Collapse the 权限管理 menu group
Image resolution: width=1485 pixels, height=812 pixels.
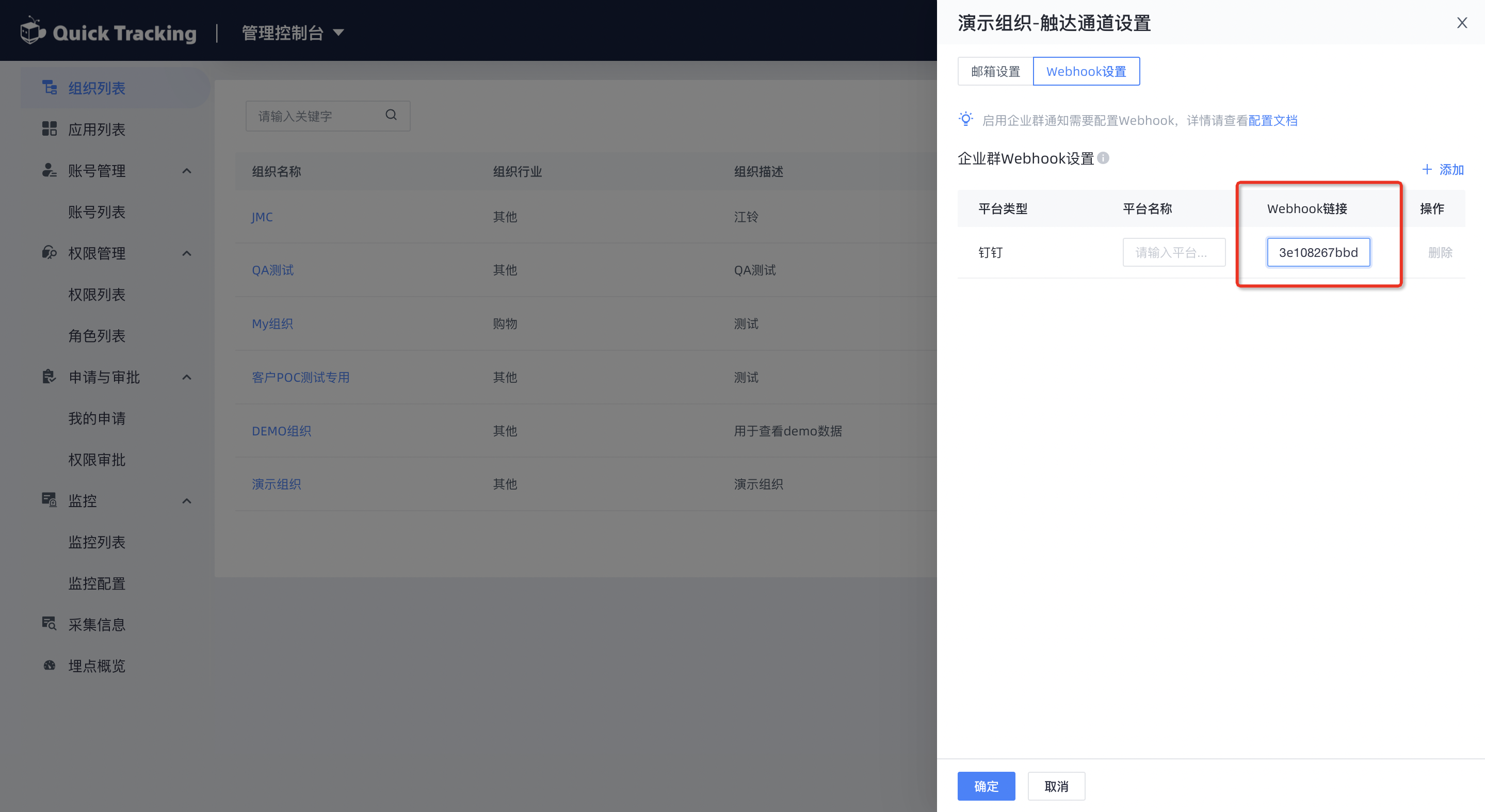coord(187,254)
